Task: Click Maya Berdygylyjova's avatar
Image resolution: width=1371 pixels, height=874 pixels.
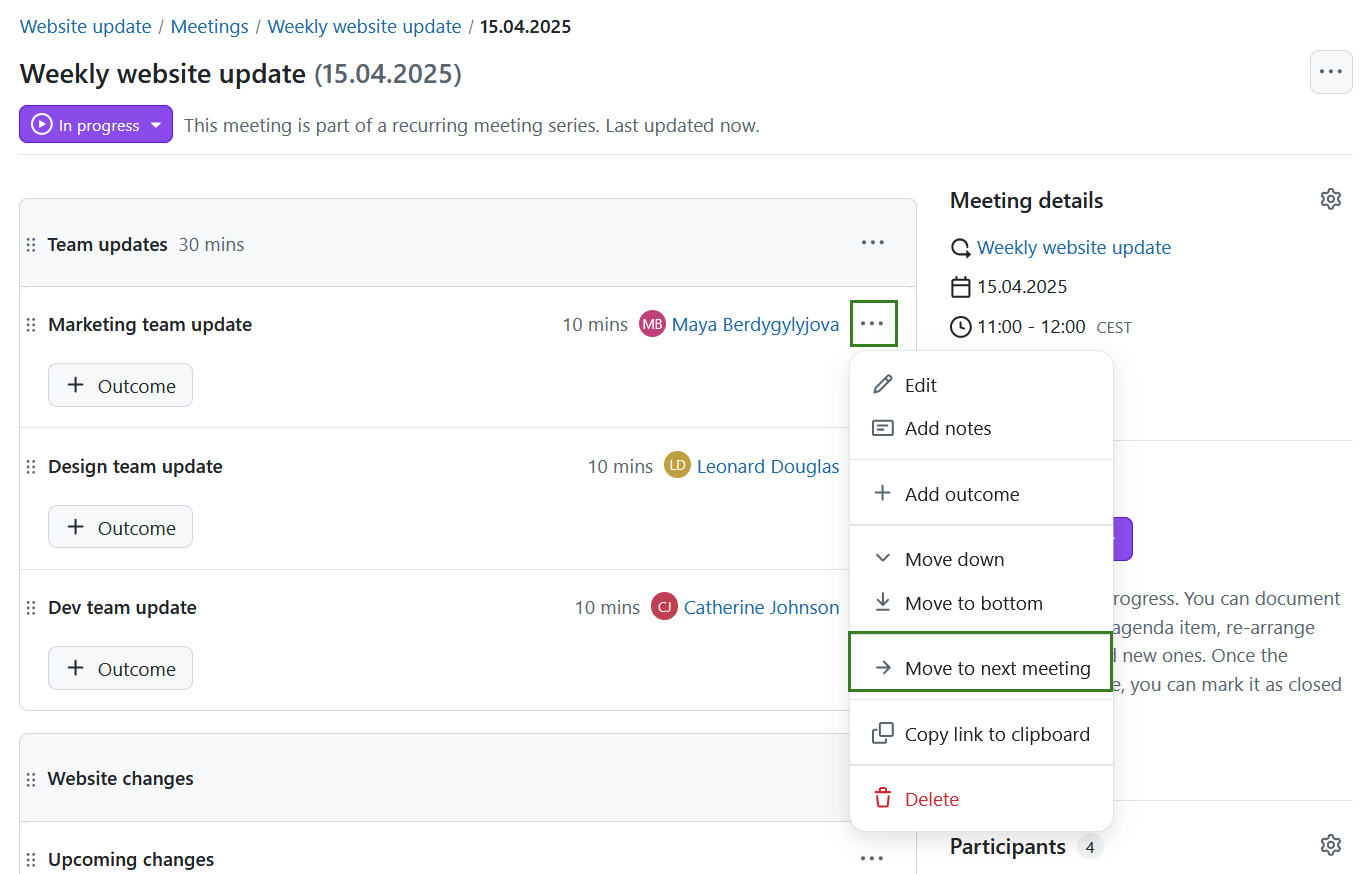Action: click(x=651, y=323)
